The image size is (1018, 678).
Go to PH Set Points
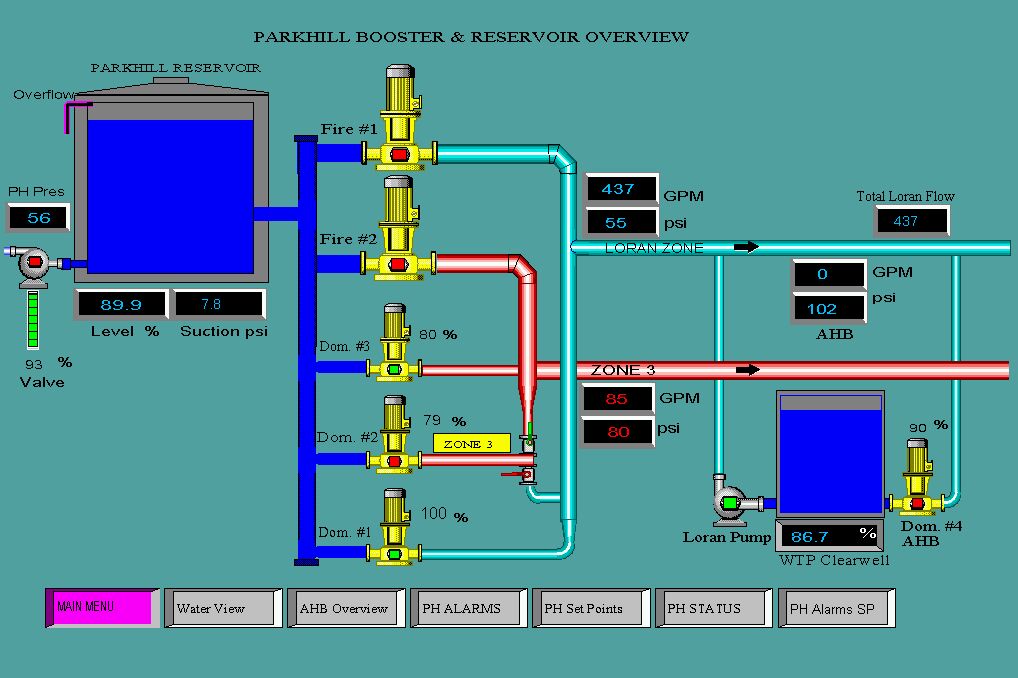click(x=592, y=608)
